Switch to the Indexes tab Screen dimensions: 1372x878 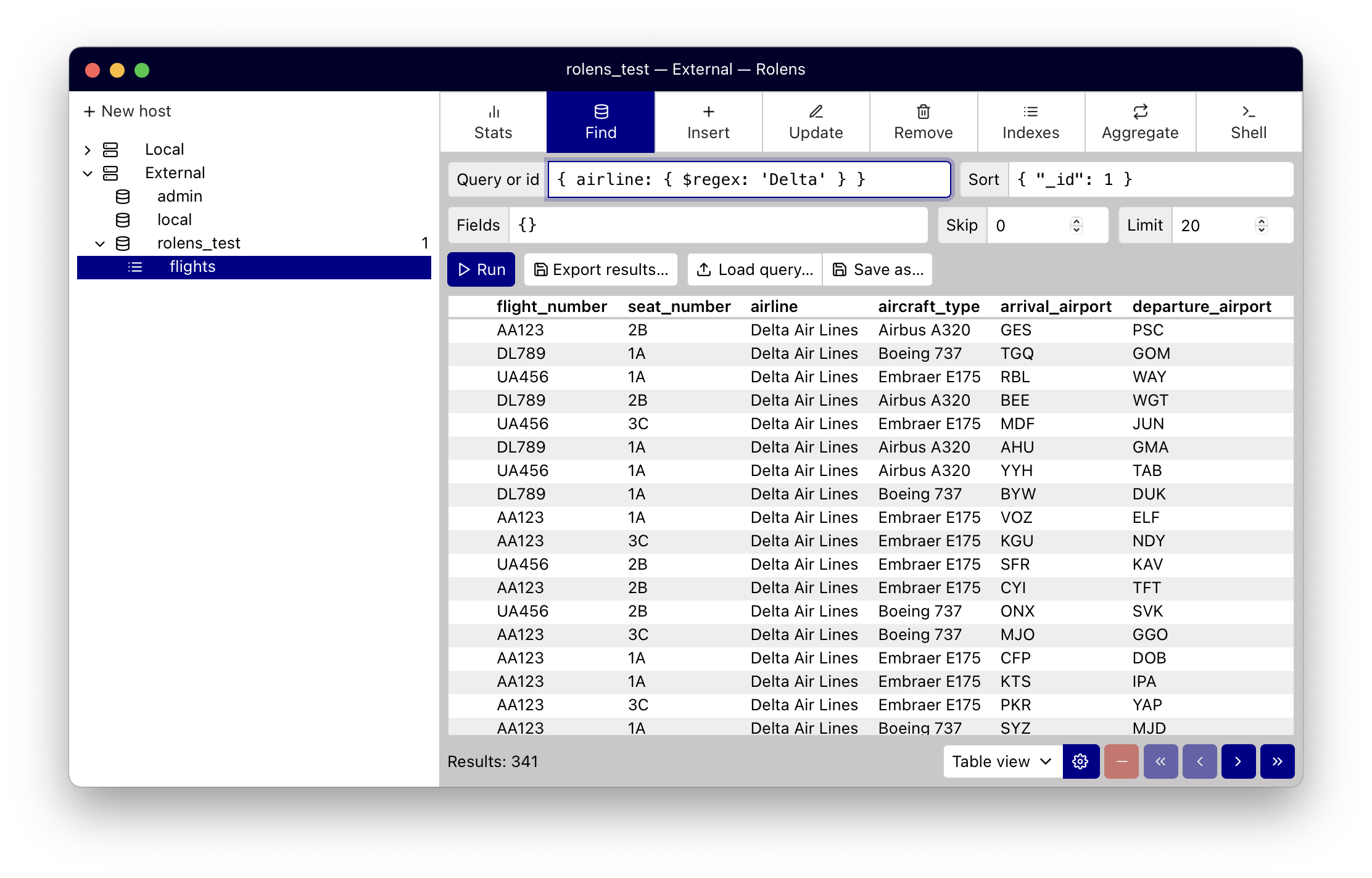1030,122
